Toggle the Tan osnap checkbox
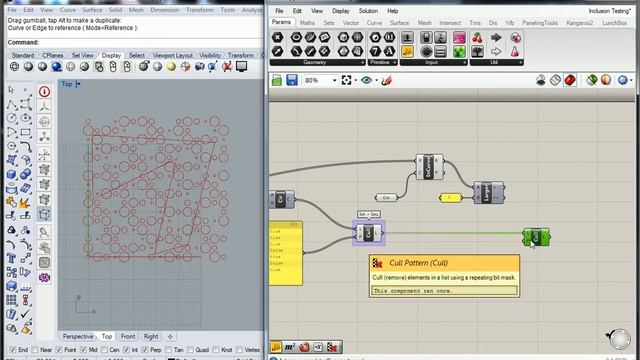 point(169,350)
